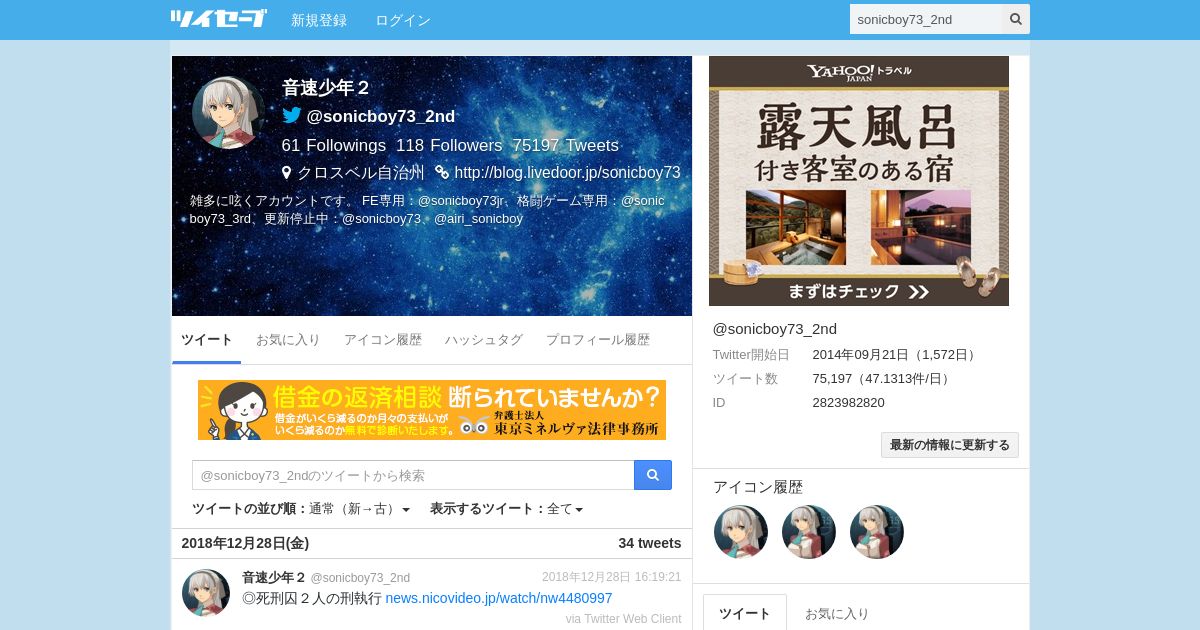Select the second icon history thumbnail
Viewport: 1200px width, 630px height.
pyautogui.click(x=809, y=531)
